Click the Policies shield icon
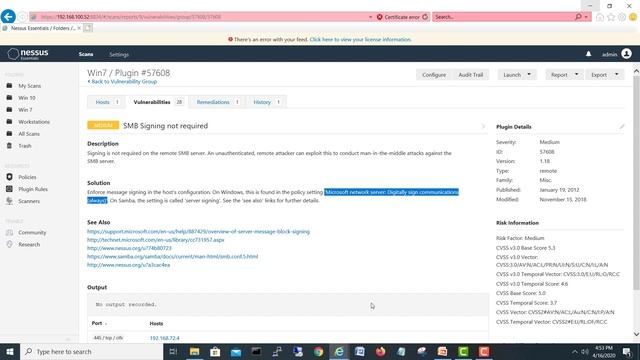The height and width of the screenshot is (360, 640). point(9,177)
